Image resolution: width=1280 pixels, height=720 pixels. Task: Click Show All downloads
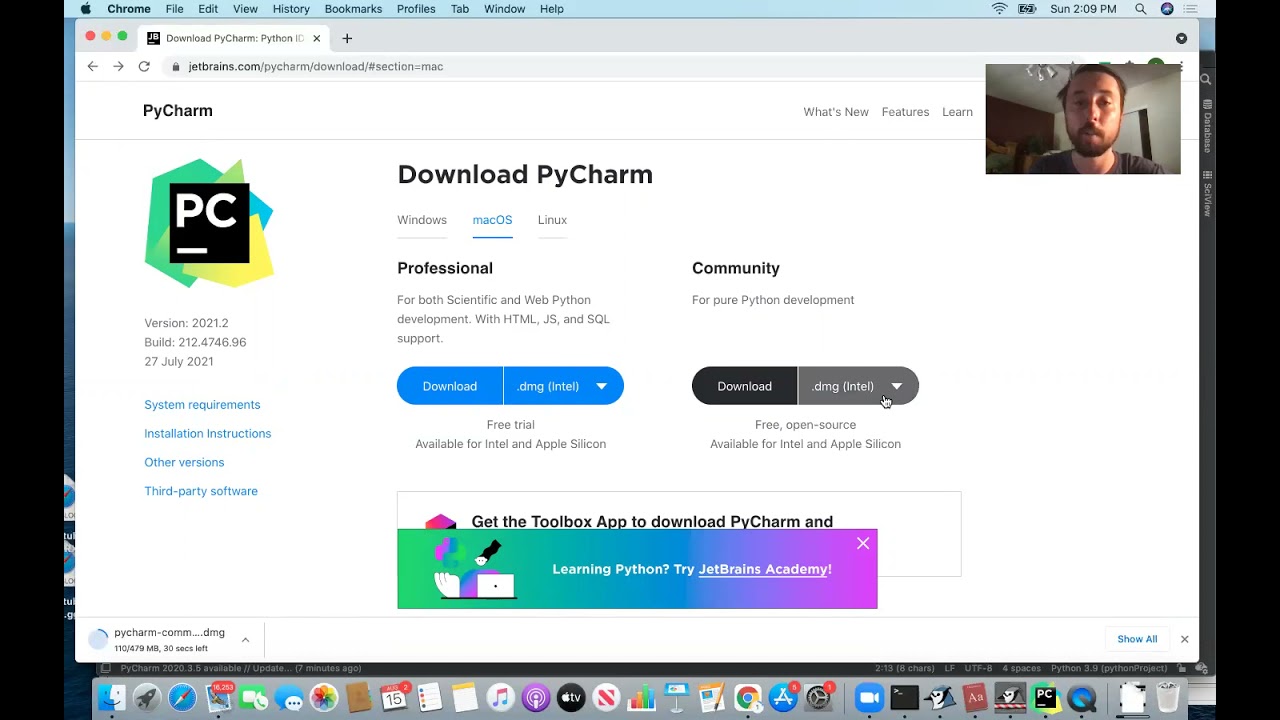[x=1137, y=639]
